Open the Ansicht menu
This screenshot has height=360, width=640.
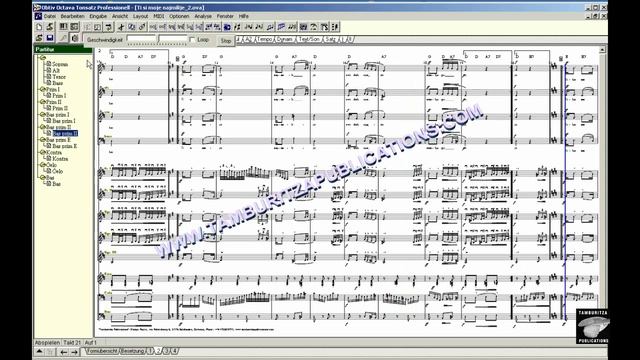[120, 16]
